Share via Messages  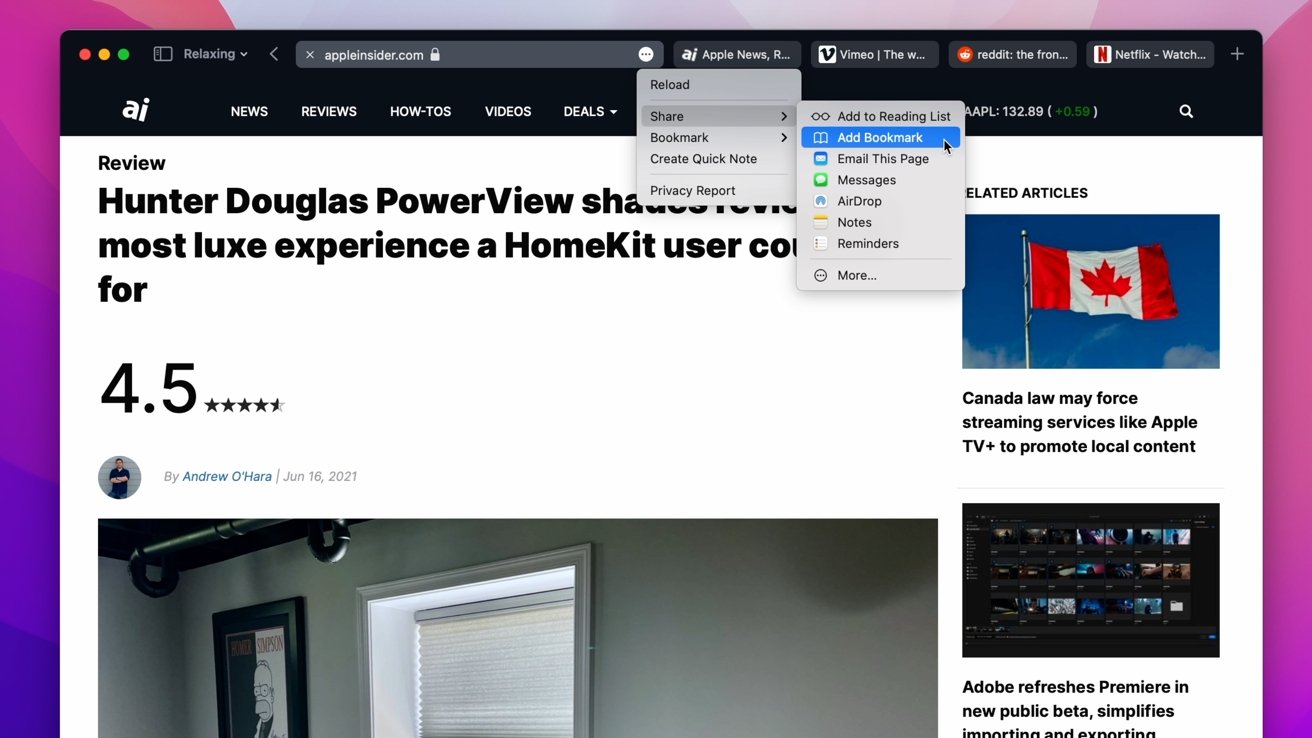(880, 180)
